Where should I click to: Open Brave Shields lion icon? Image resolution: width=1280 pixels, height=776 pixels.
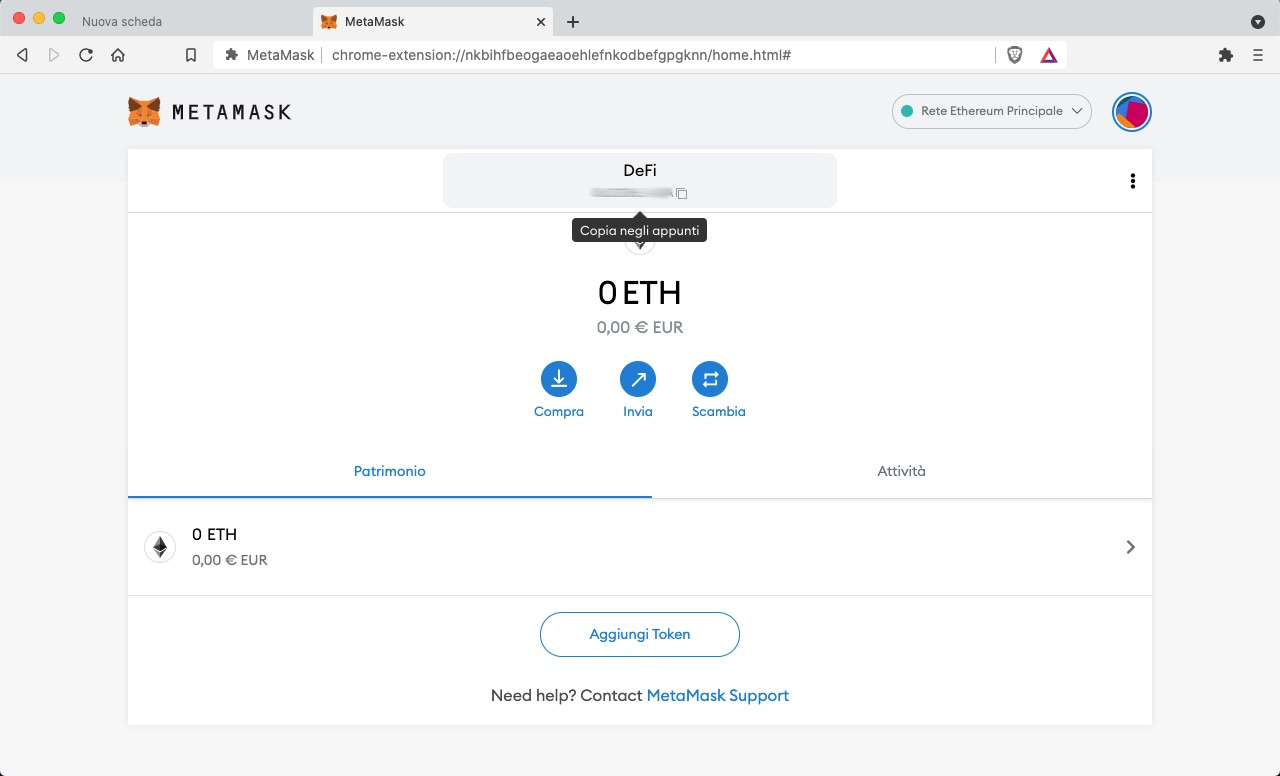pyautogui.click(x=1014, y=55)
